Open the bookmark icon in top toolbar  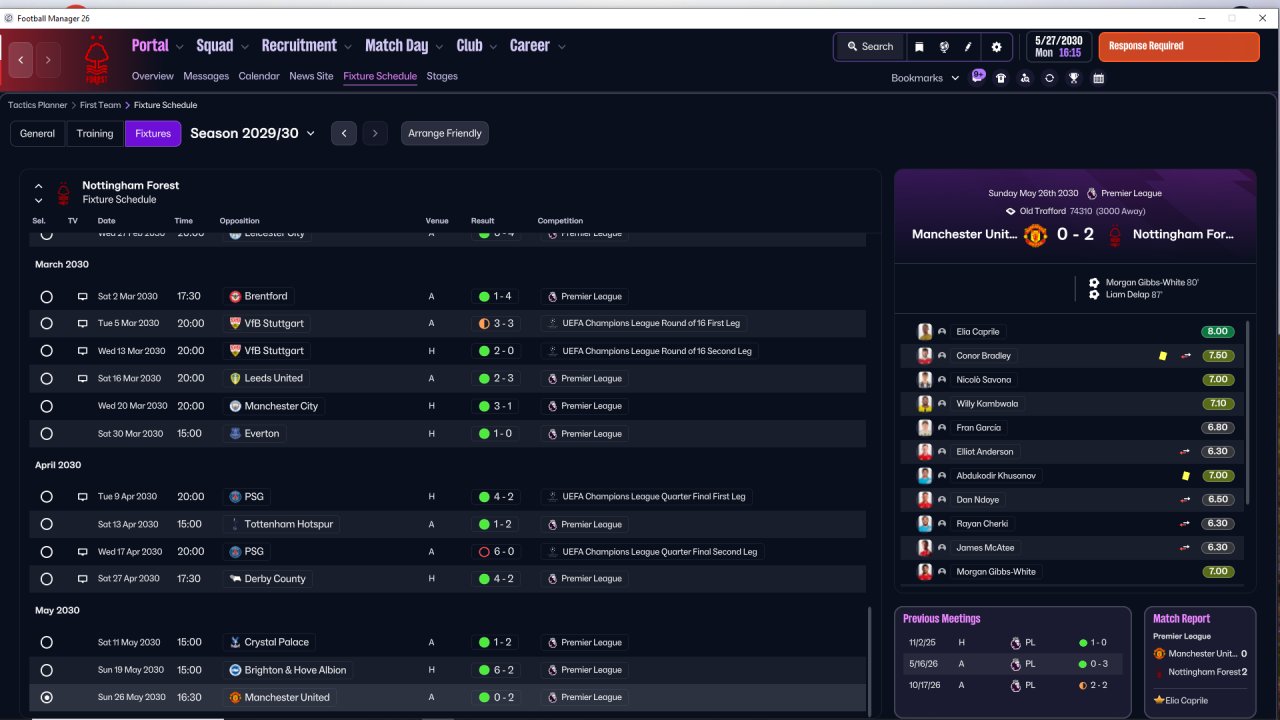click(x=920, y=46)
